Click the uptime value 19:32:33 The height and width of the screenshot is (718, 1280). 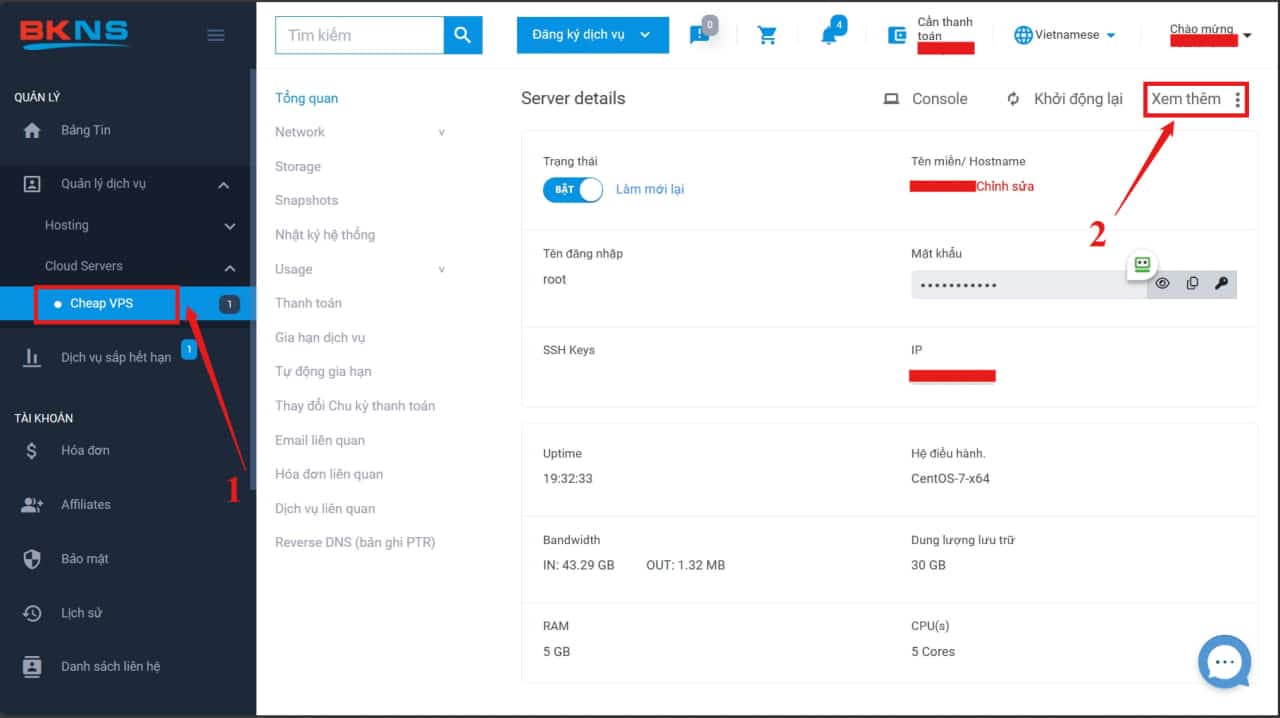pyautogui.click(x=568, y=478)
